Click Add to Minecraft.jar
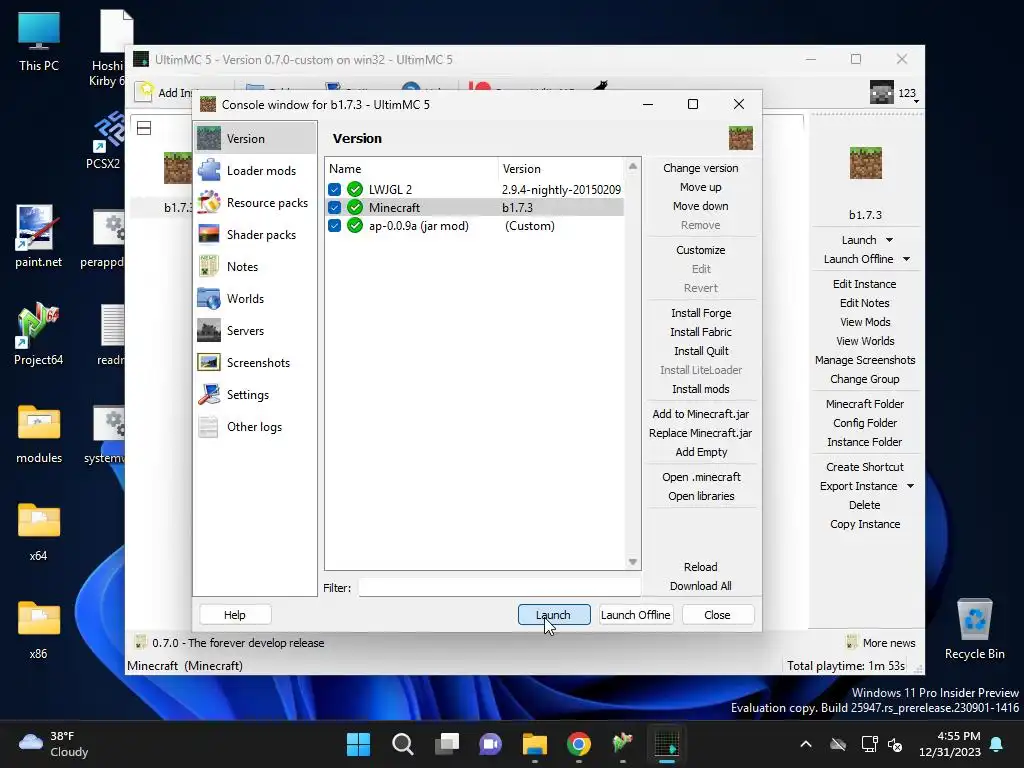Screen dimensions: 1024x768 click(701, 414)
